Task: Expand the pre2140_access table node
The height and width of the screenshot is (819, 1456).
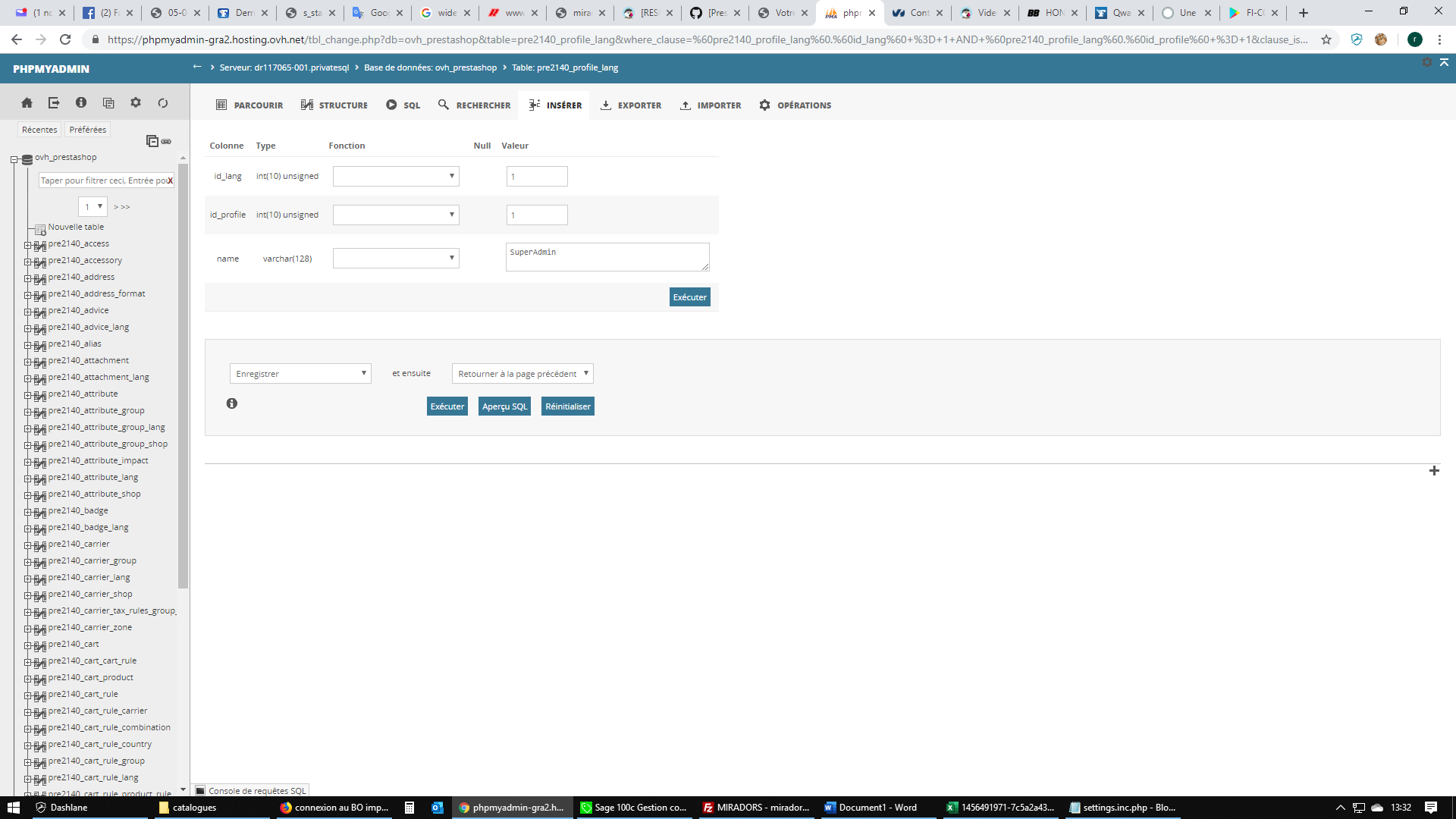Action: (28, 244)
